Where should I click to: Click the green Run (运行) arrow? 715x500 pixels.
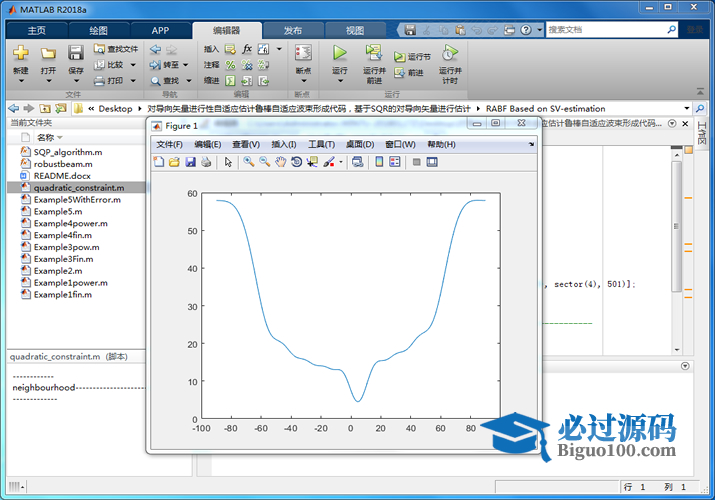pos(339,52)
